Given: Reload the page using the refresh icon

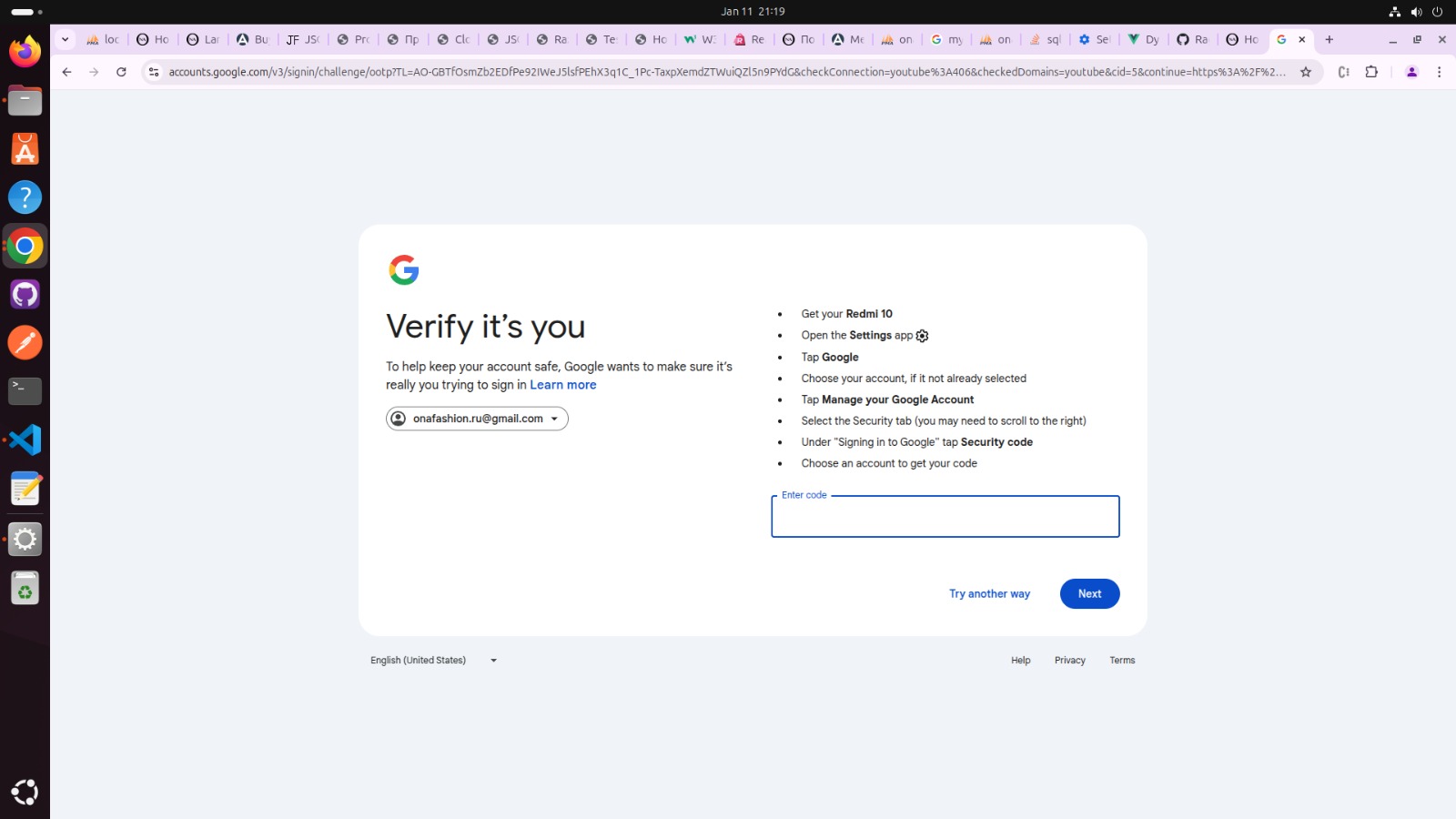Looking at the screenshot, I should point(121,72).
